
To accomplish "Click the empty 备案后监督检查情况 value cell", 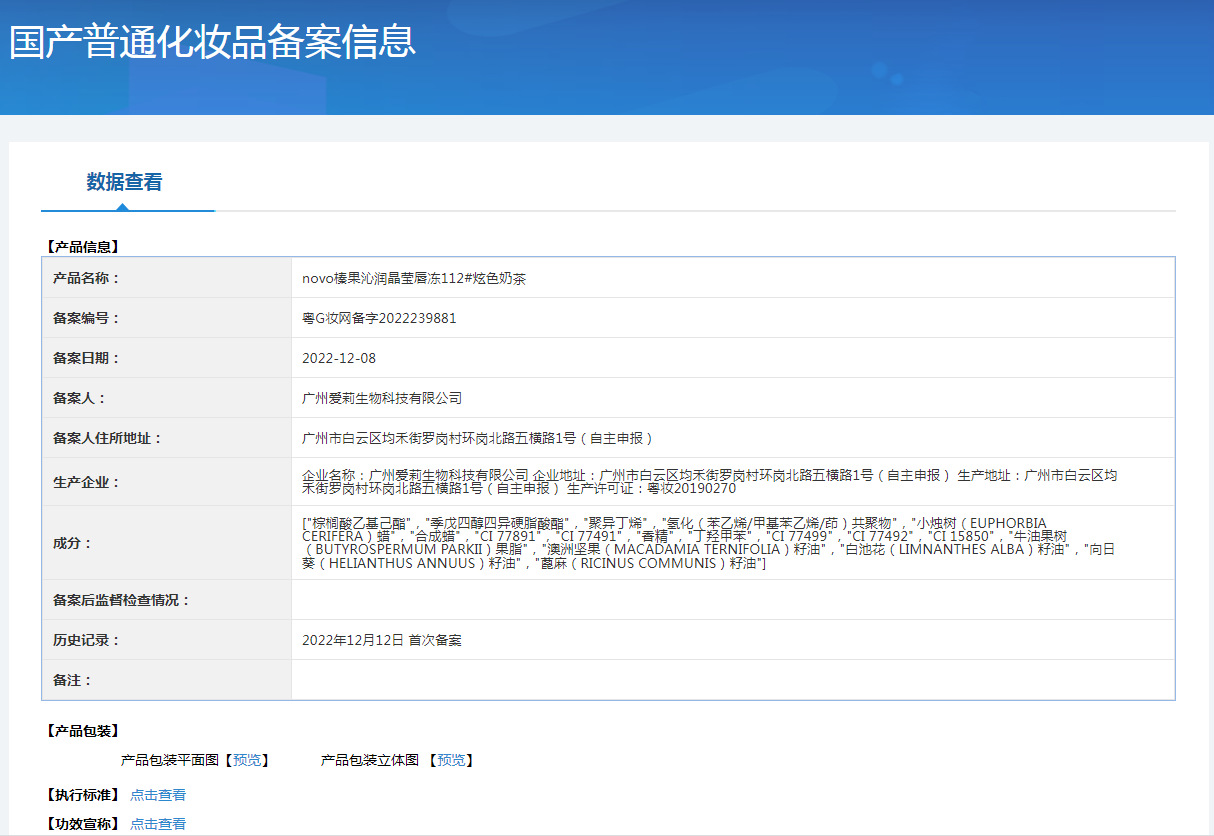I will [732, 600].
